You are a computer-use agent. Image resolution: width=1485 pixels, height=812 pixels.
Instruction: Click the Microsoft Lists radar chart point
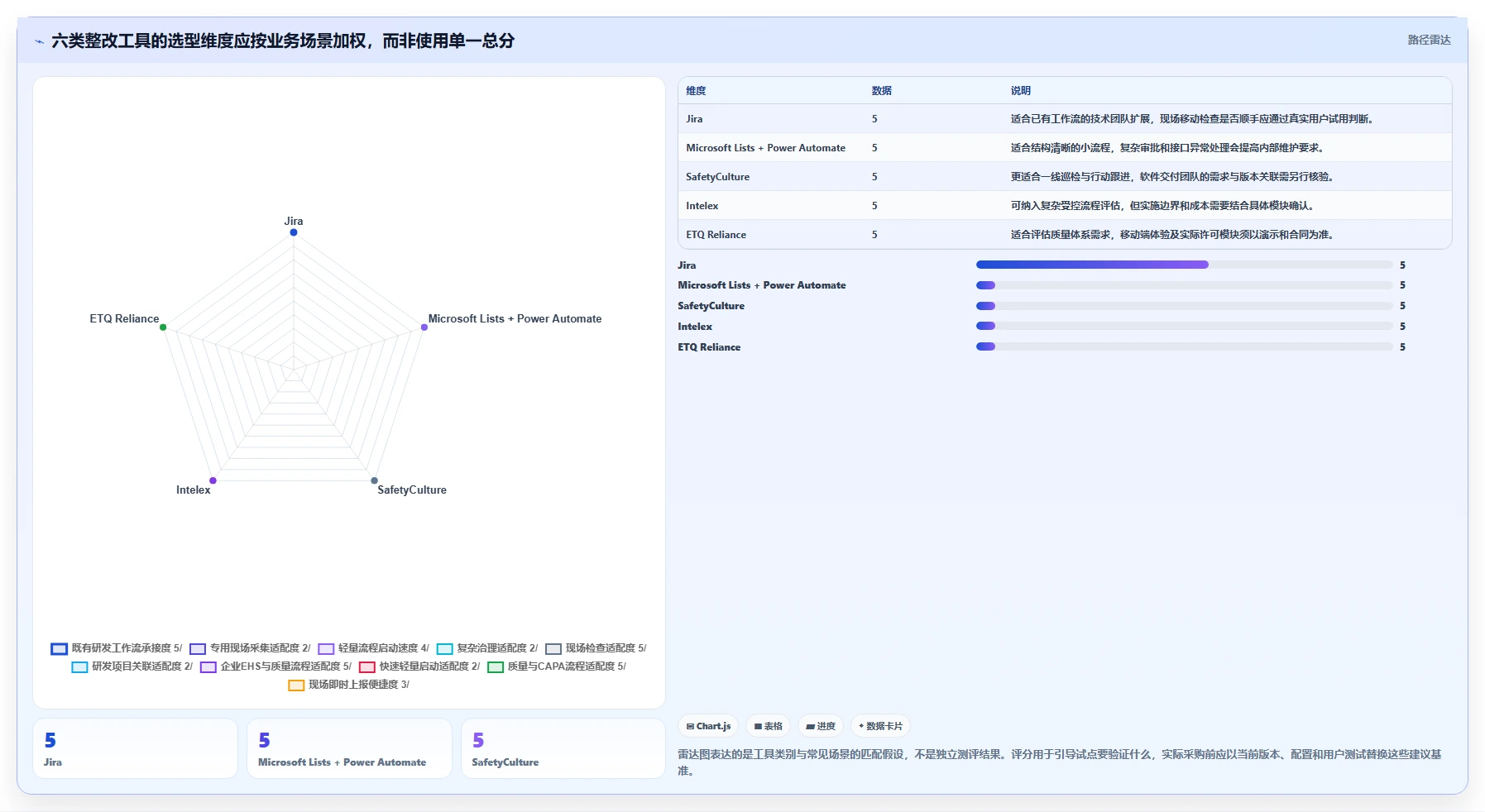[x=424, y=327]
